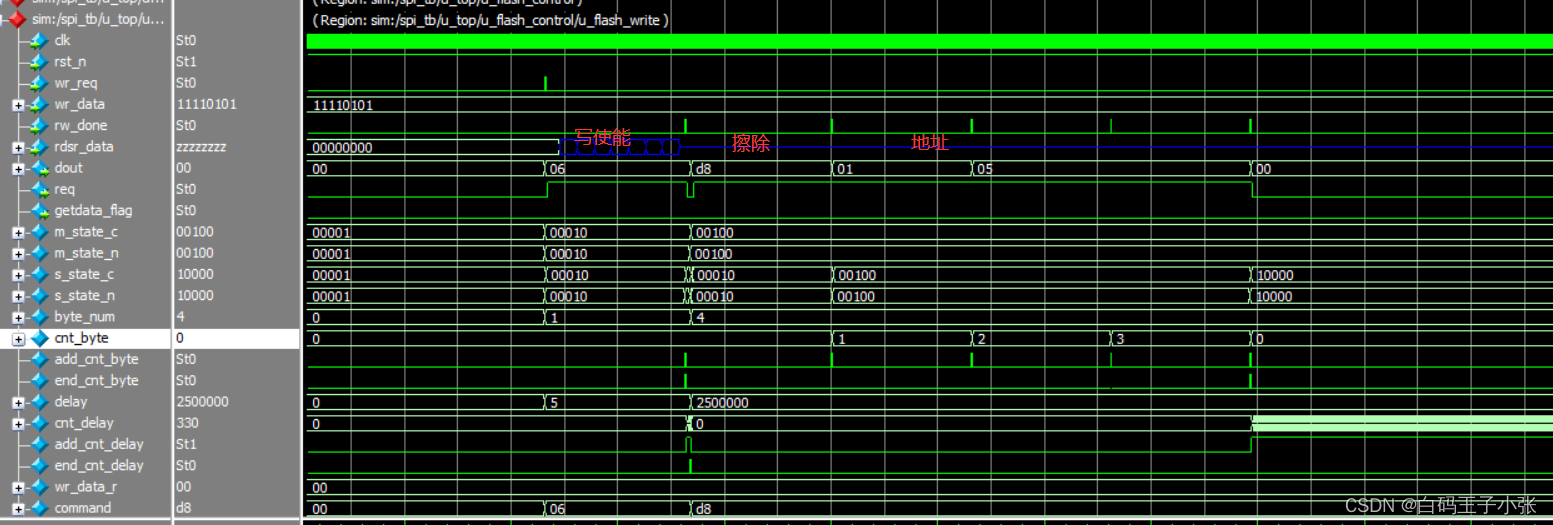Click the byte_num value 4 in values column
The height and width of the screenshot is (525, 1553).
click(x=180, y=317)
